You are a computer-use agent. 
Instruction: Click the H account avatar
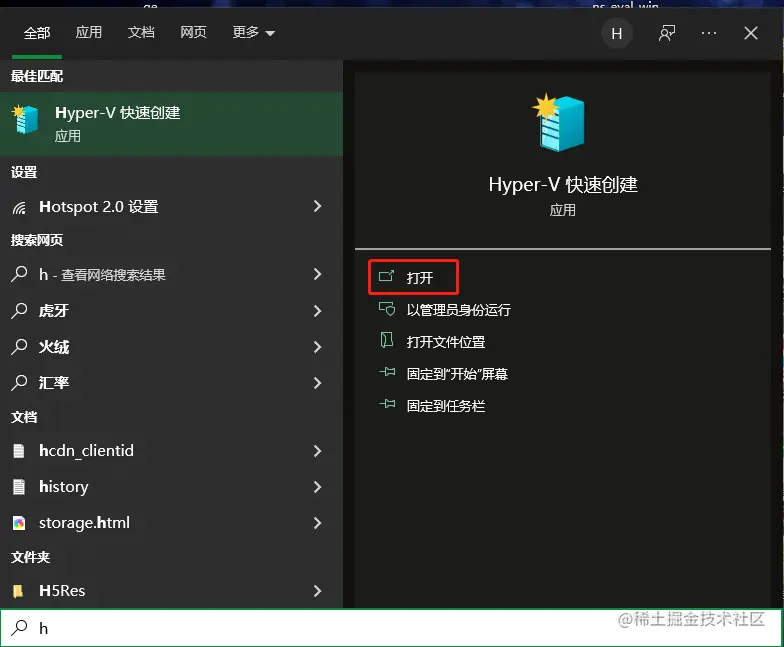pyautogui.click(x=616, y=34)
